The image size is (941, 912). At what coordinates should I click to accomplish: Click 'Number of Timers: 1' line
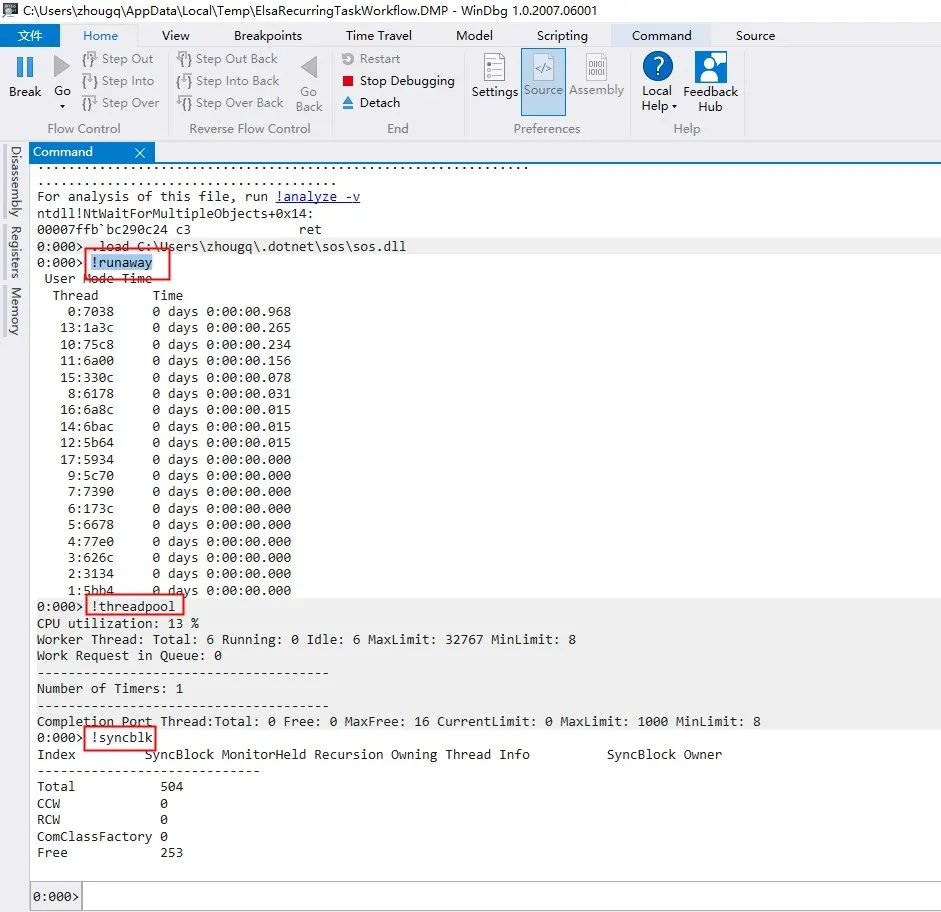pyautogui.click(x=110, y=689)
